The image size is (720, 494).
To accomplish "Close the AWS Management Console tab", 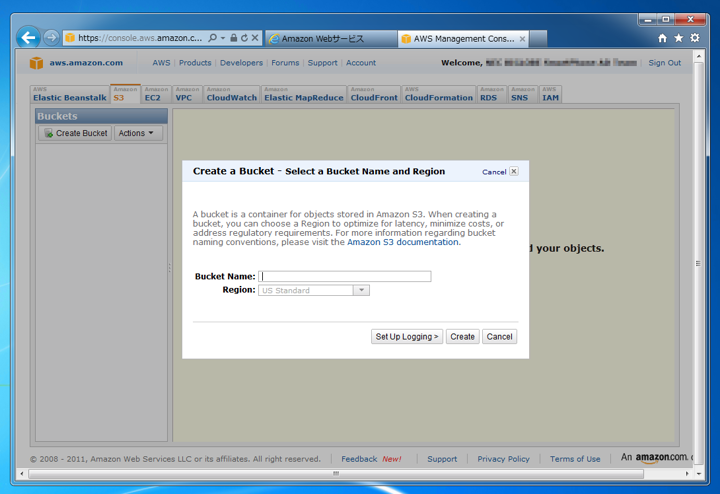I will tap(522, 39).
